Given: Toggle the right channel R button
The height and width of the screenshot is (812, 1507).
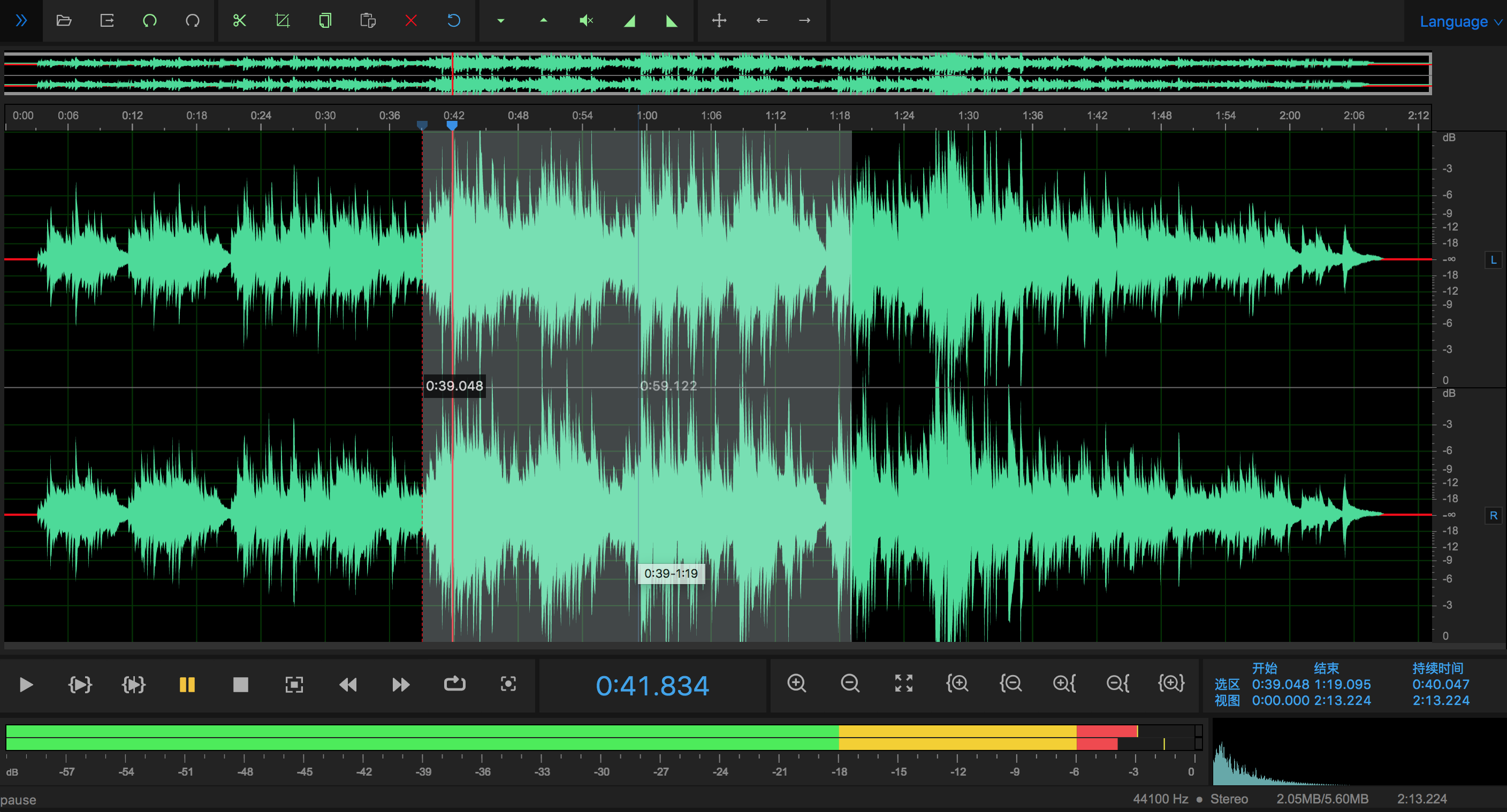Looking at the screenshot, I should click(x=1493, y=516).
